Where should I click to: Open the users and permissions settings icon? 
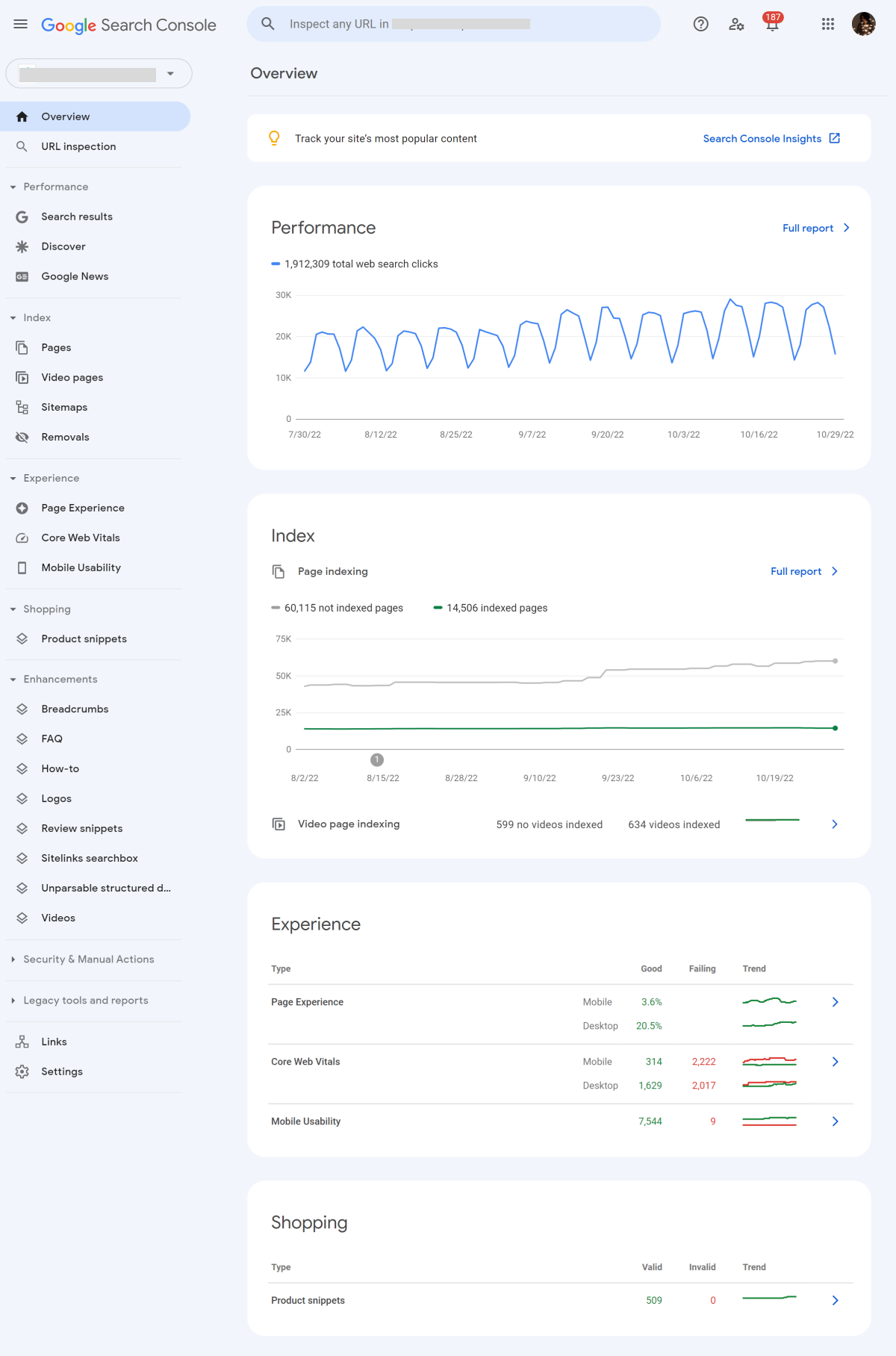tap(736, 25)
